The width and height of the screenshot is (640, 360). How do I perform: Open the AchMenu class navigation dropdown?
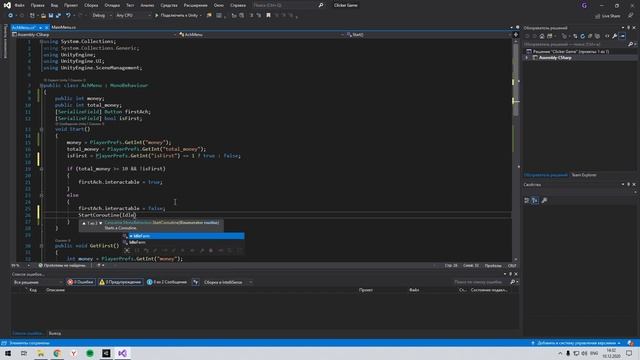(262, 35)
